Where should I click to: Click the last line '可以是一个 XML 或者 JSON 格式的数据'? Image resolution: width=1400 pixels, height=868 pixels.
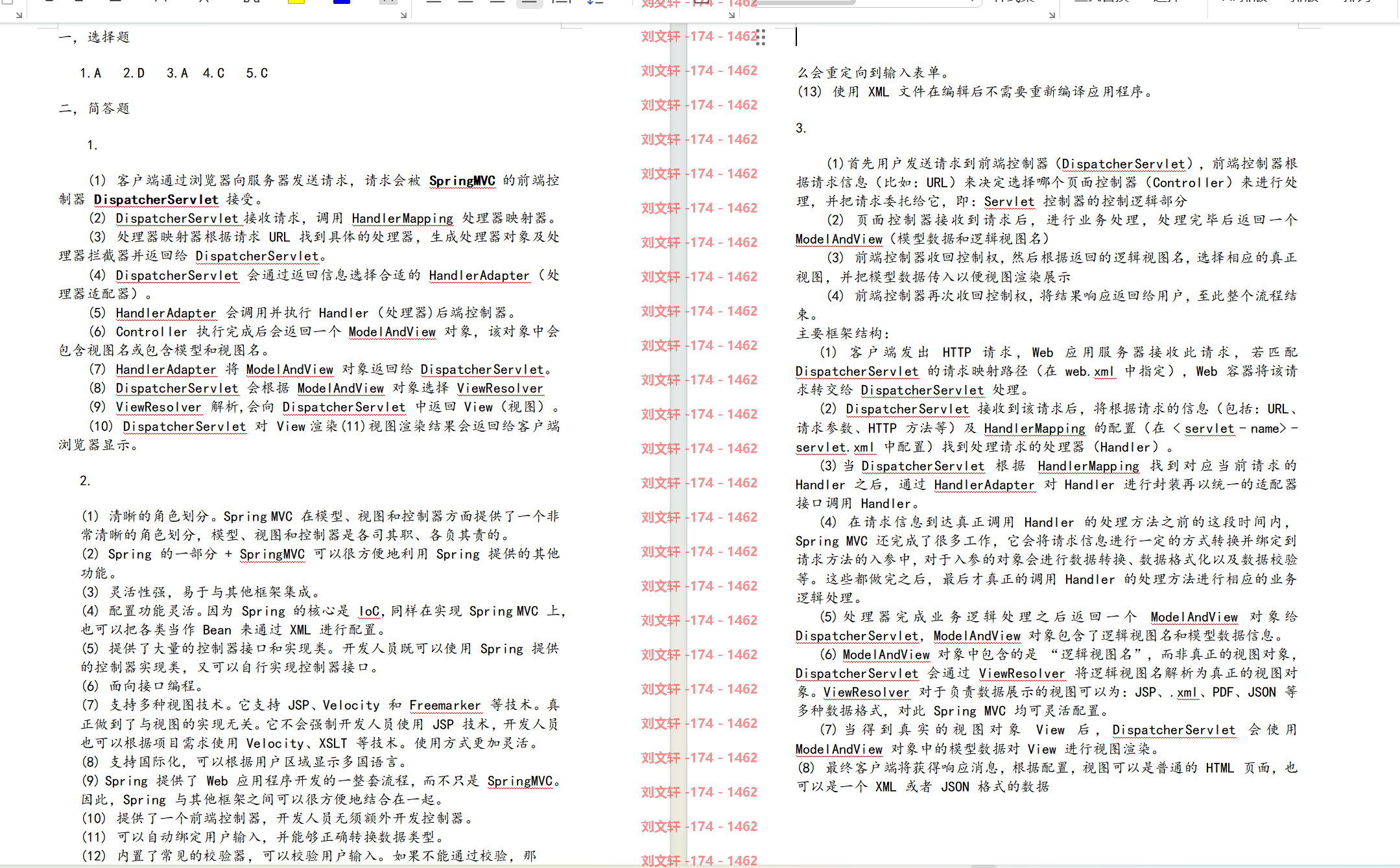point(923,787)
